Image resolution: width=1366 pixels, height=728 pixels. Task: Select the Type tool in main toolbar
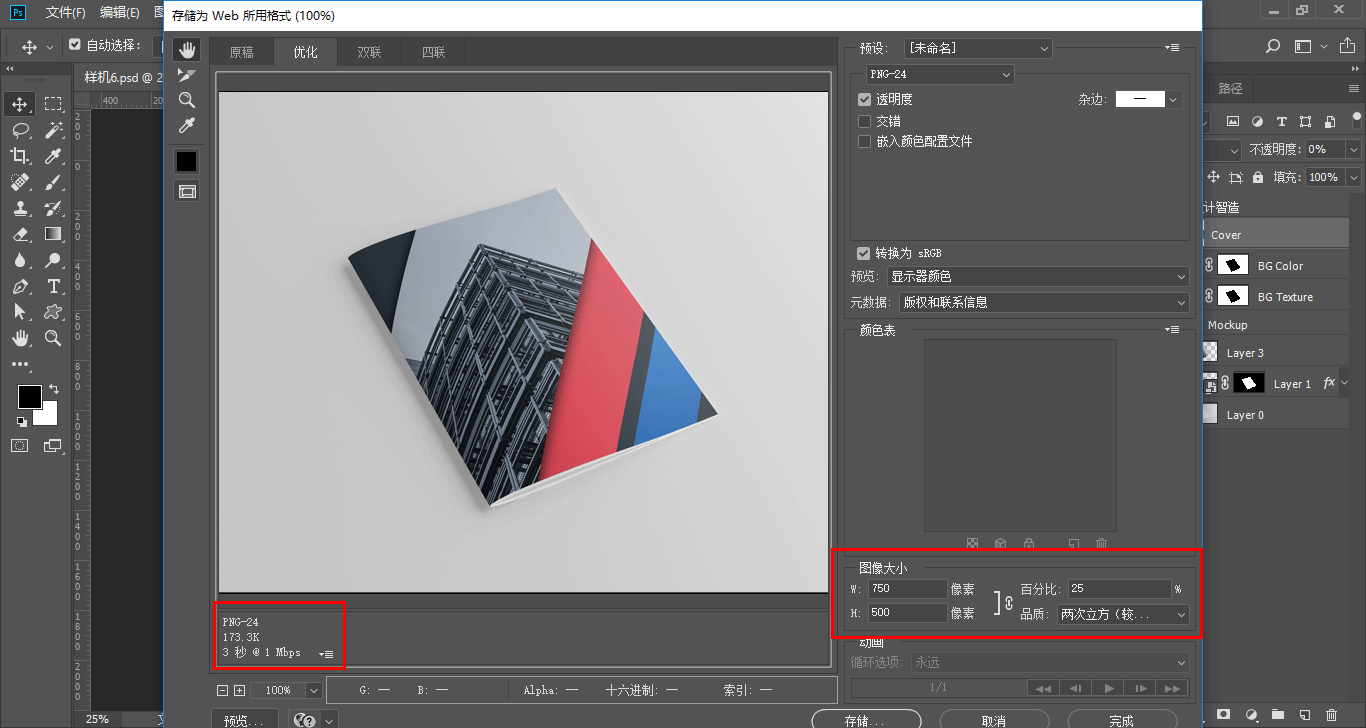[53, 286]
